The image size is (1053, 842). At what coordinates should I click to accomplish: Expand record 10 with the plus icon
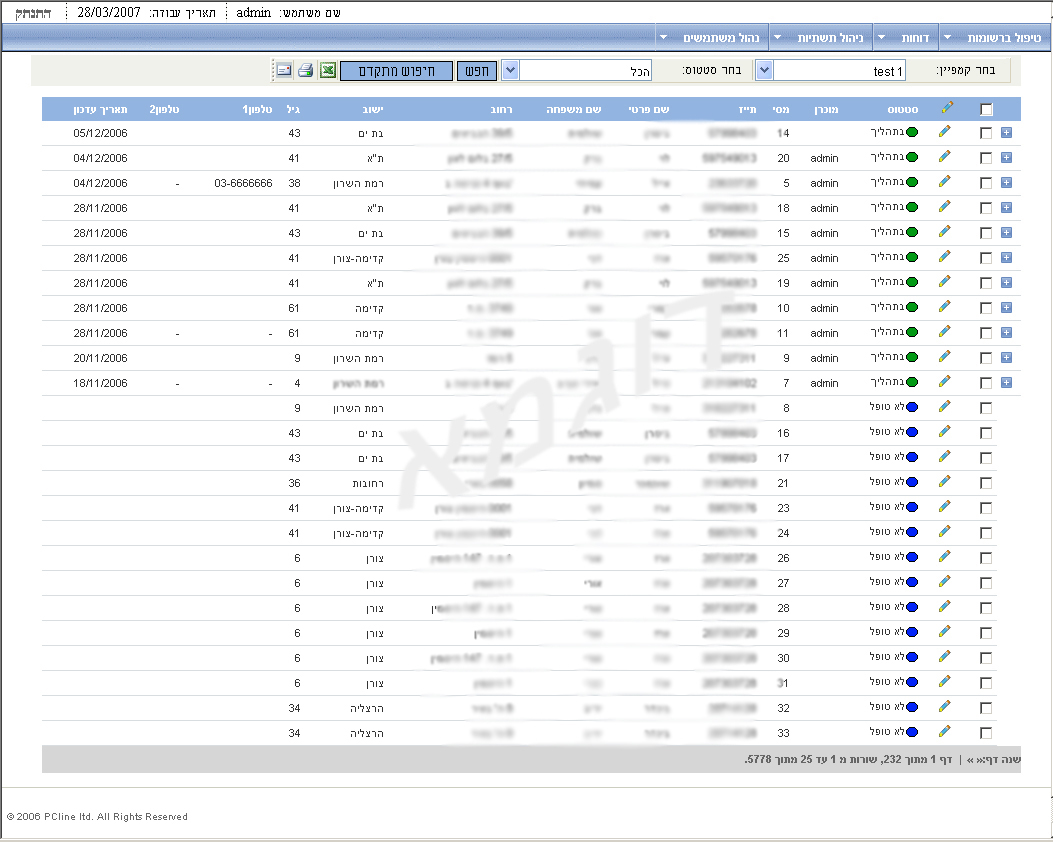pyautogui.click(x=1006, y=308)
